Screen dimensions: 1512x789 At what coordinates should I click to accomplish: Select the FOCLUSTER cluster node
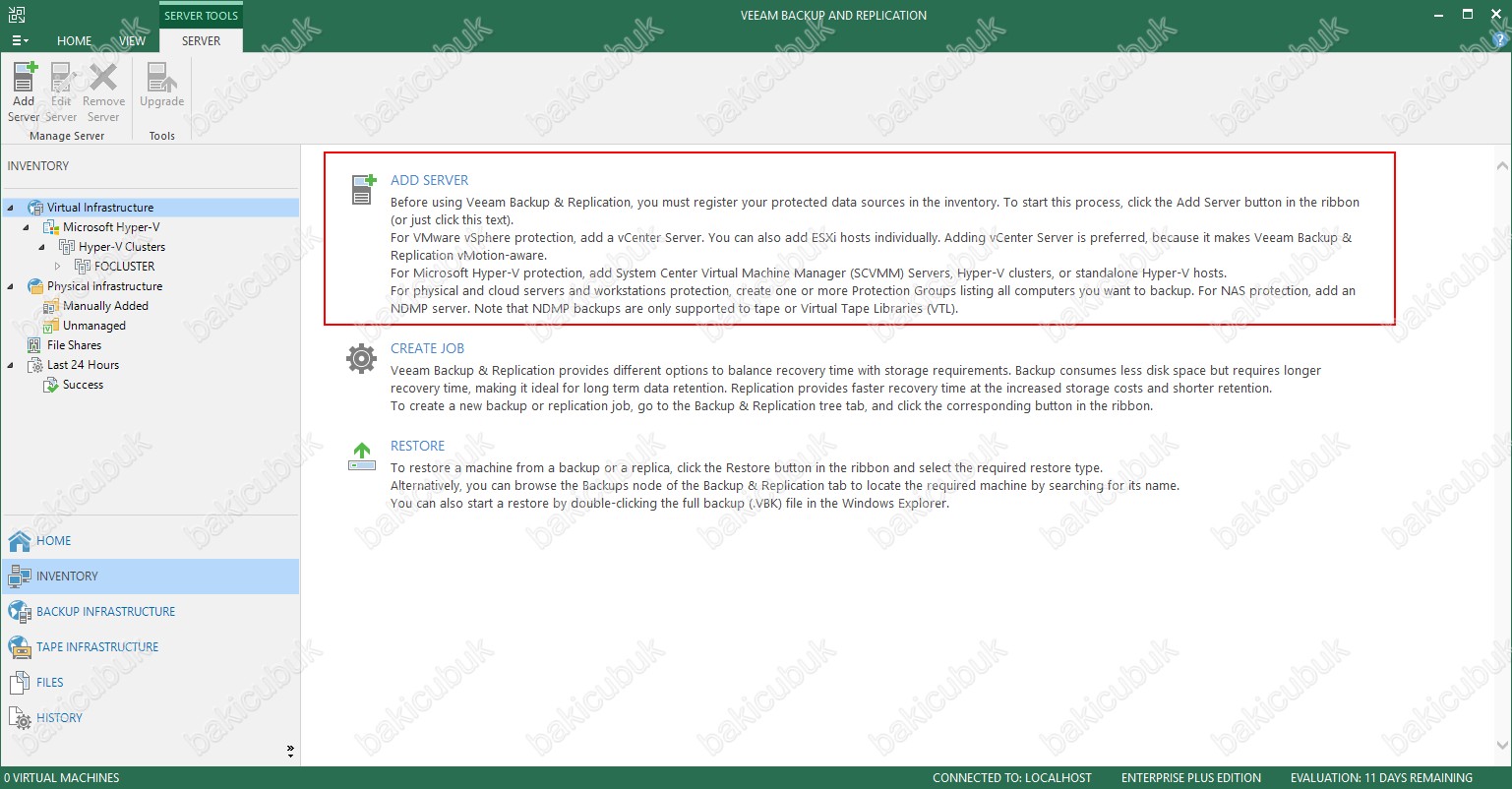click(x=124, y=267)
